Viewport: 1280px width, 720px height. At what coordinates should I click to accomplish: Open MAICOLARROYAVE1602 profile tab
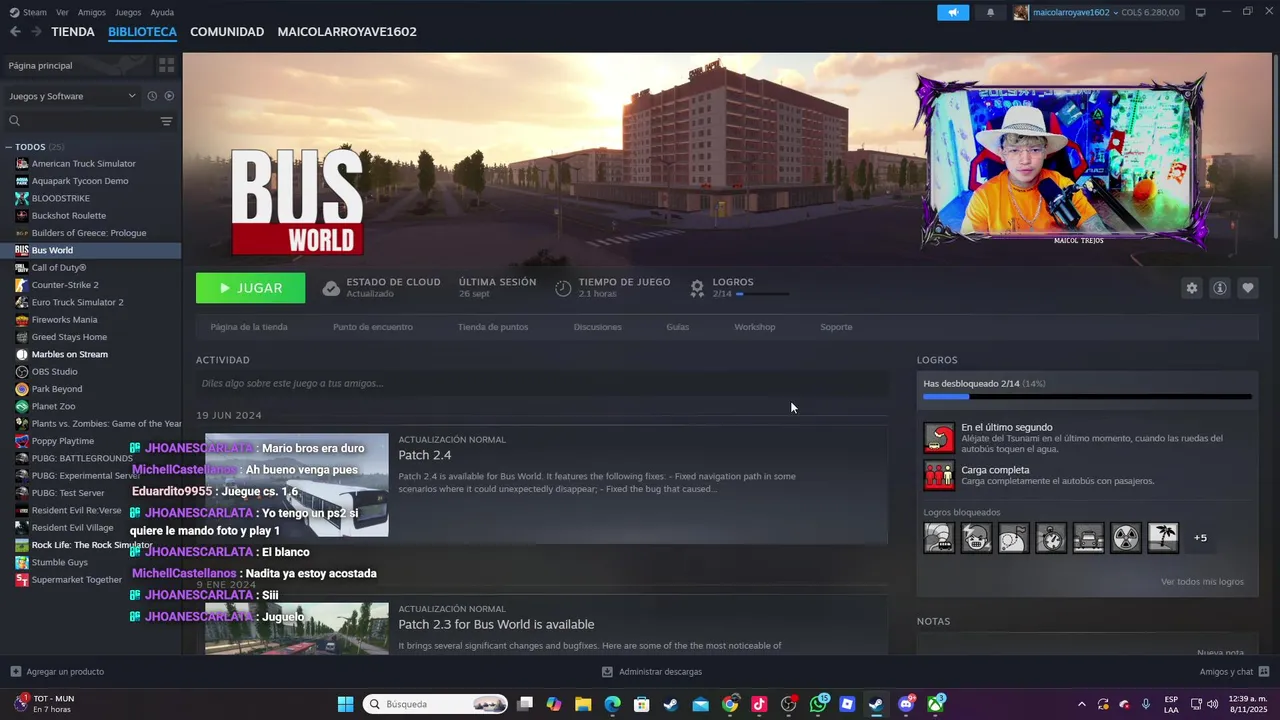click(x=347, y=32)
